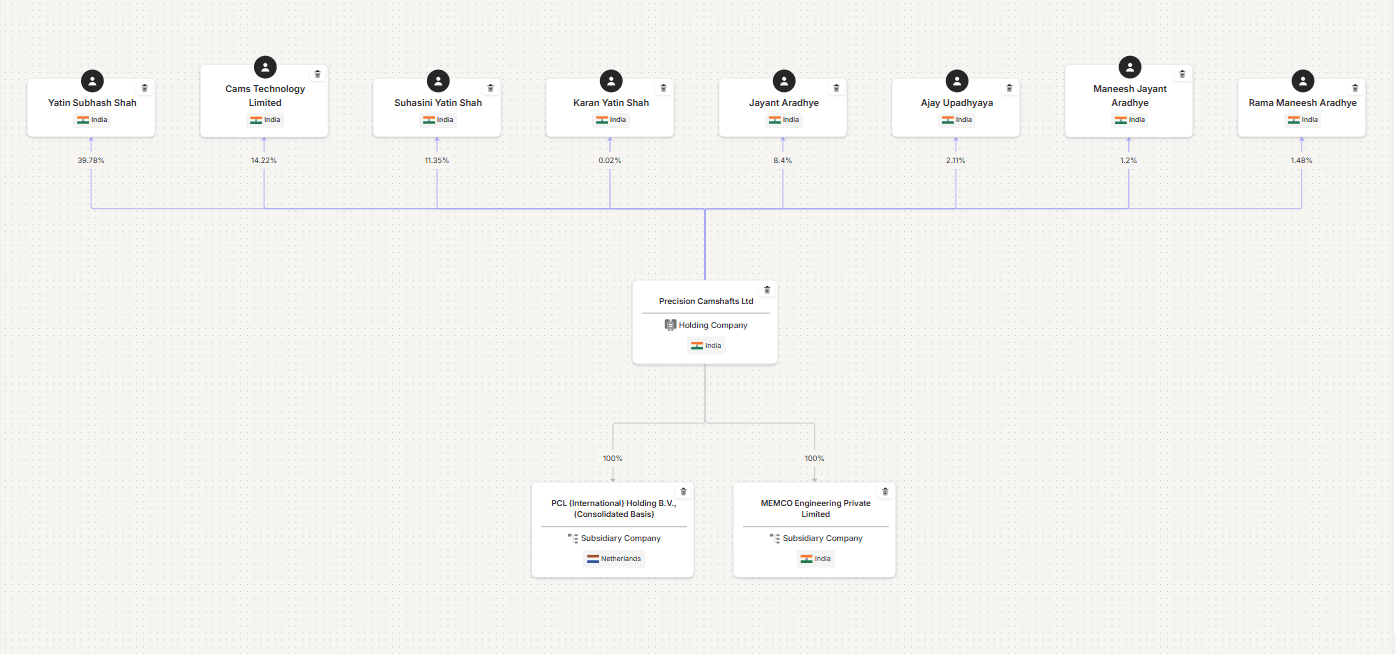The height and width of the screenshot is (654, 1396).
Task: Select the 39.78% ownership label
Action: (x=91, y=161)
